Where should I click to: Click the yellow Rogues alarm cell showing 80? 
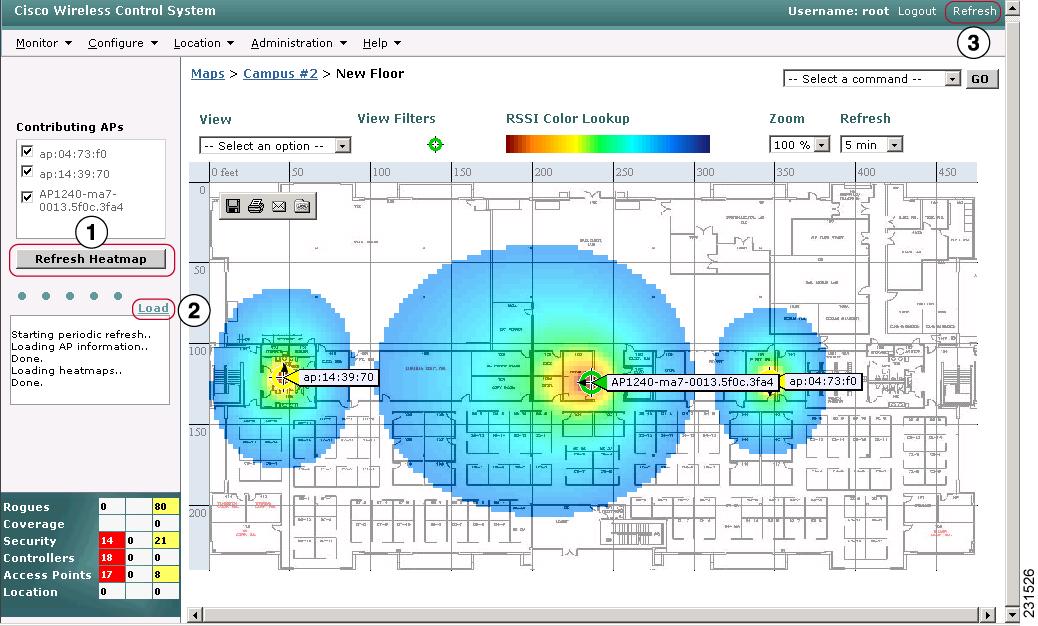pyautogui.click(x=164, y=507)
